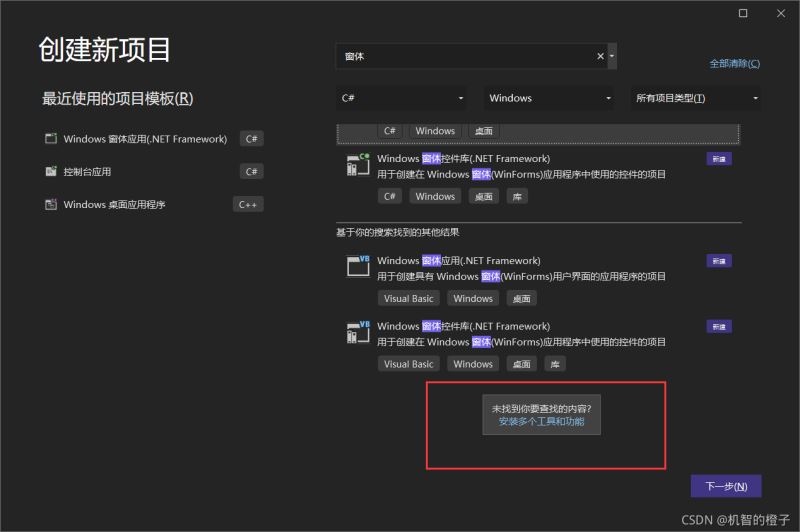The width and height of the screenshot is (800, 532).
Task: Click the 库 tag of the C# control library
Action: click(x=517, y=196)
